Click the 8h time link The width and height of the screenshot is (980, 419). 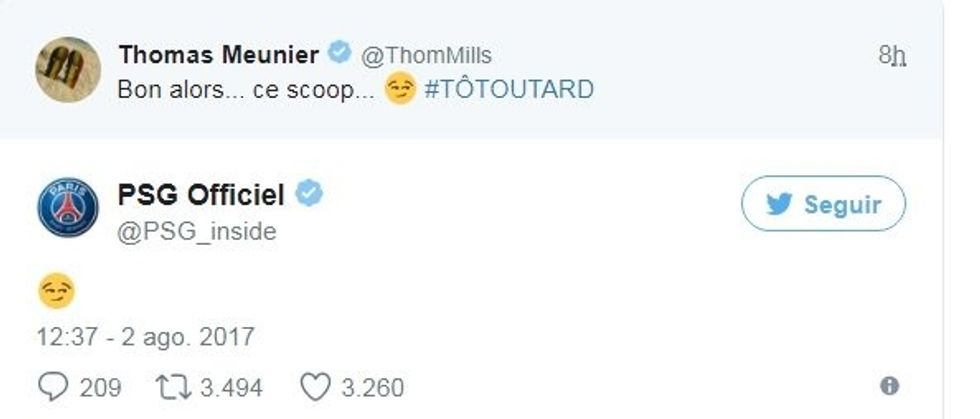pyautogui.click(x=892, y=56)
